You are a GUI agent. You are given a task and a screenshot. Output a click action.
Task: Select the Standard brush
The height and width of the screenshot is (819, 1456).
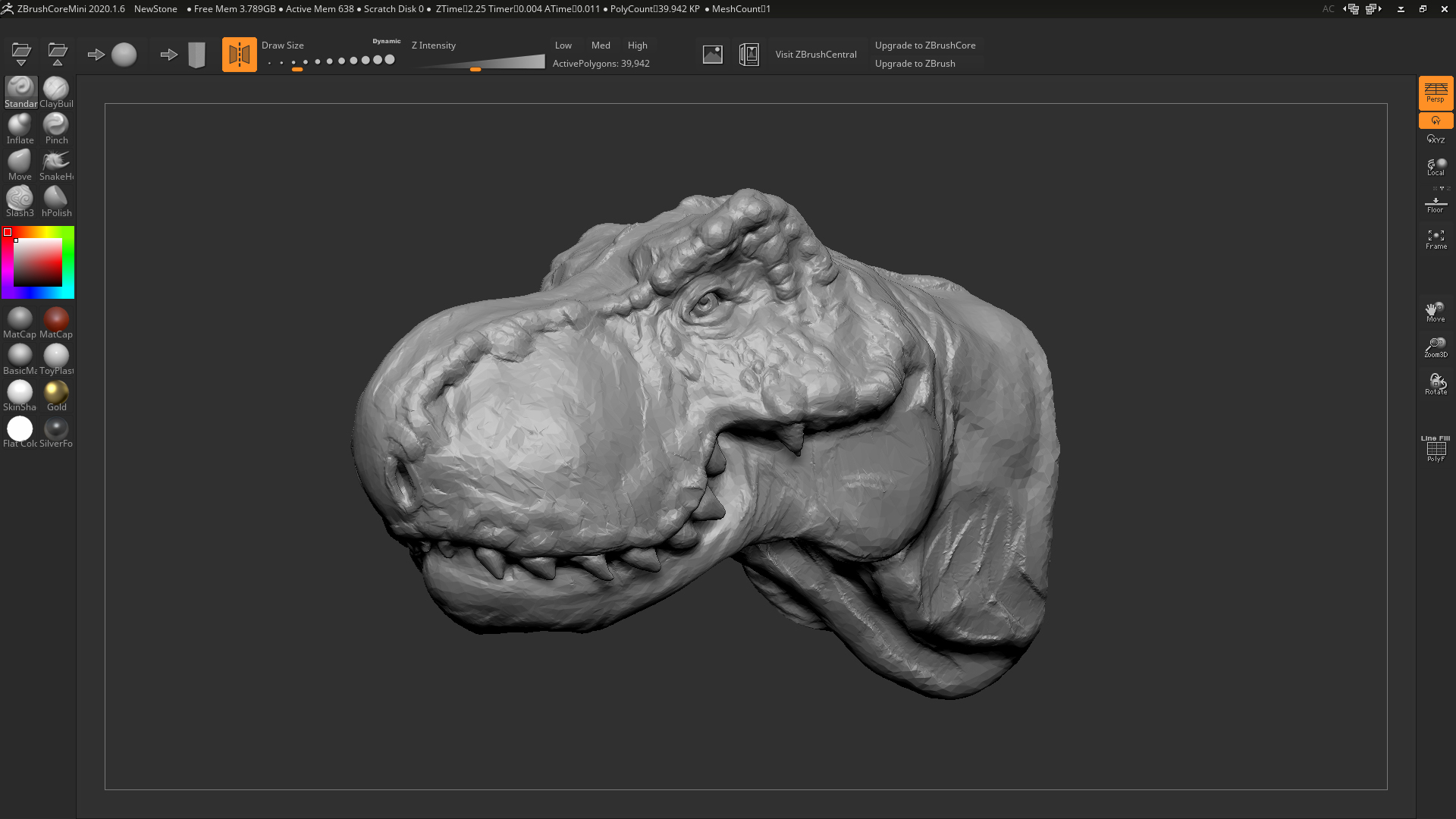point(20,93)
